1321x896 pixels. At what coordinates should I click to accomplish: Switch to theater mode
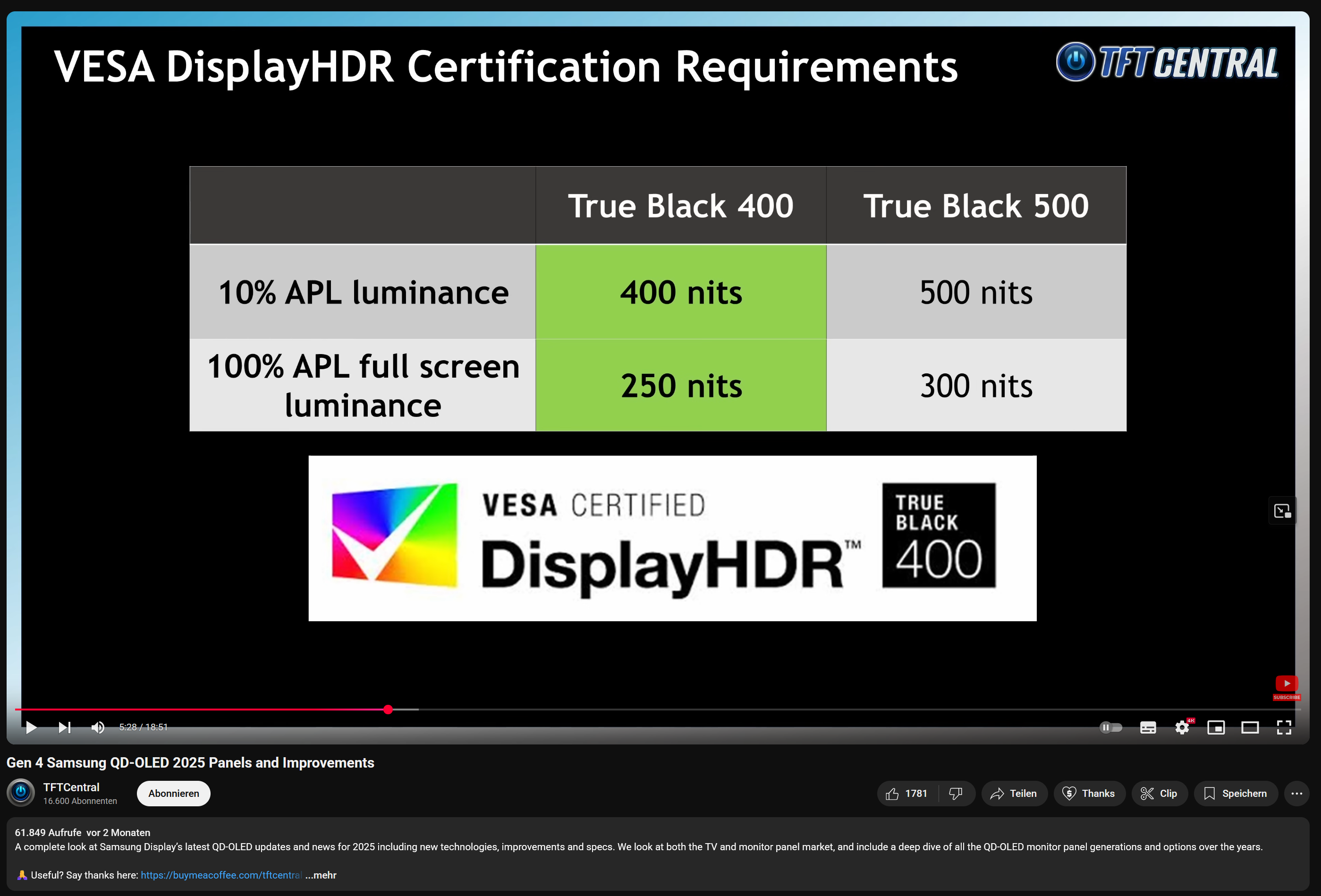pos(1250,728)
